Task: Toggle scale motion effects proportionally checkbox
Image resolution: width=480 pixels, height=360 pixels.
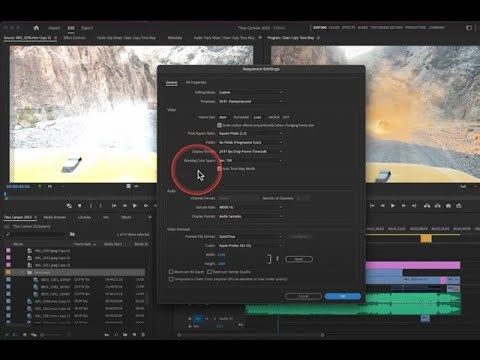Action: (x=219, y=125)
